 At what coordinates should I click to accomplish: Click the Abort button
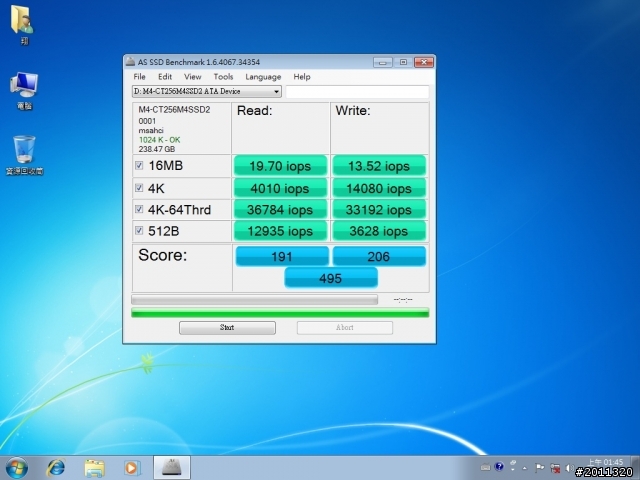345,327
